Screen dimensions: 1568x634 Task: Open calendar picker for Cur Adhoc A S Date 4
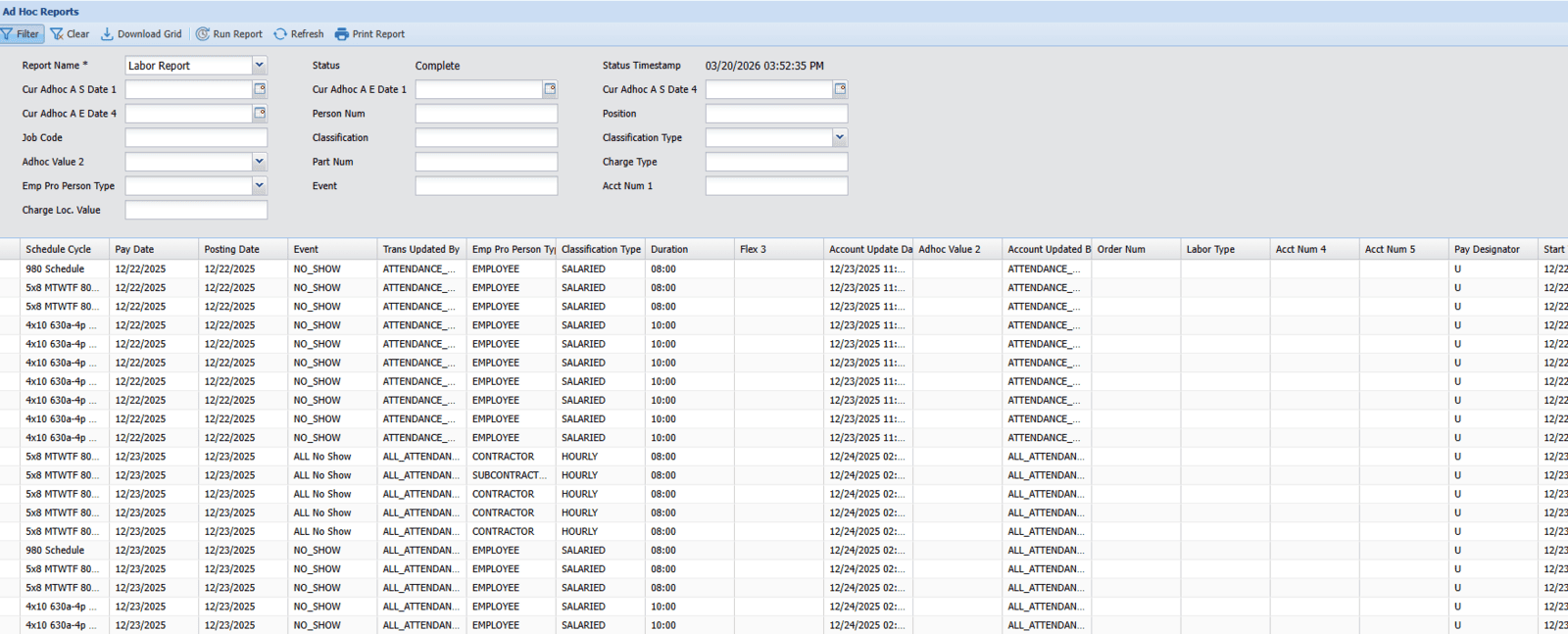coord(840,89)
